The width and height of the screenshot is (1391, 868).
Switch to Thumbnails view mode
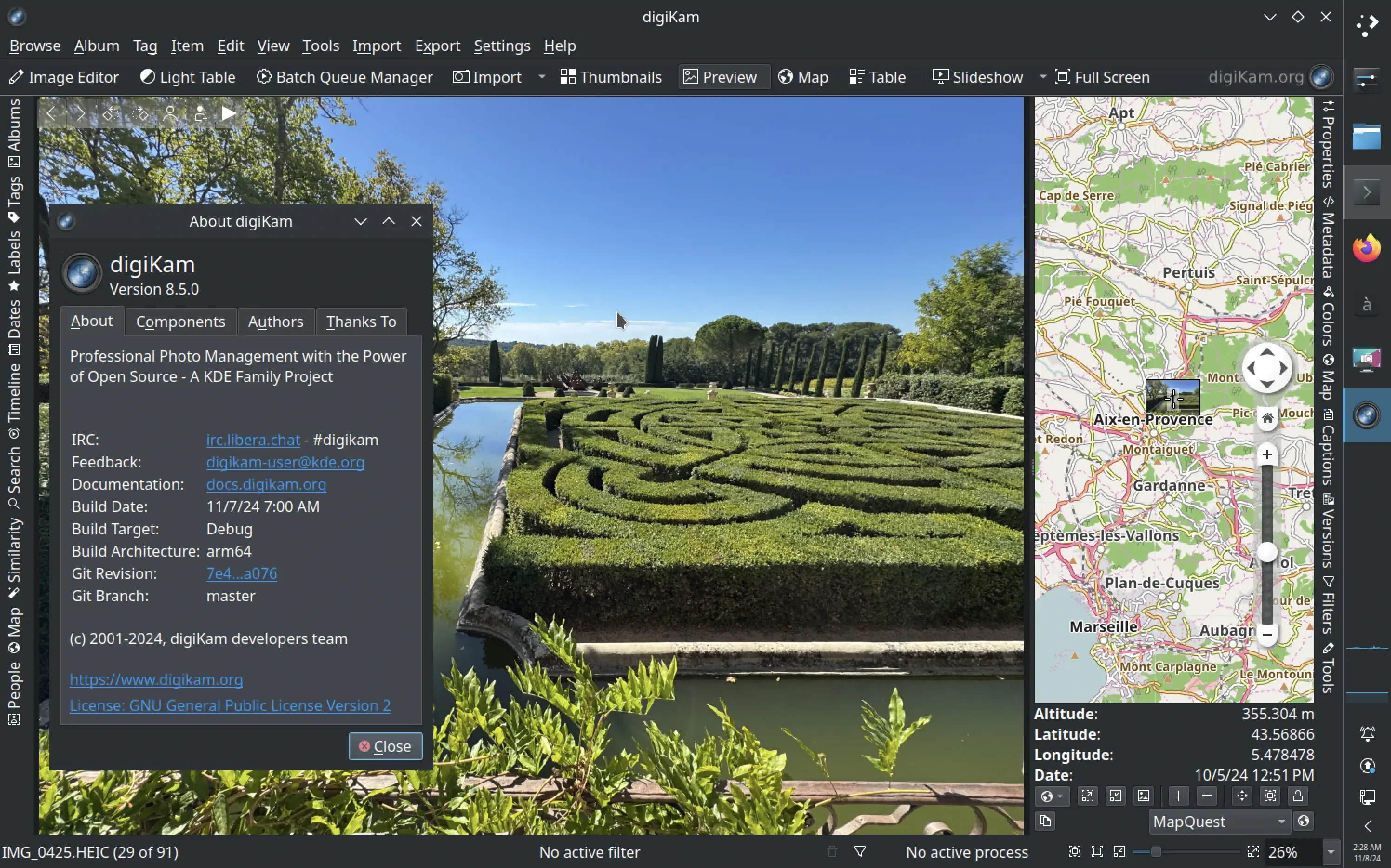pos(611,77)
